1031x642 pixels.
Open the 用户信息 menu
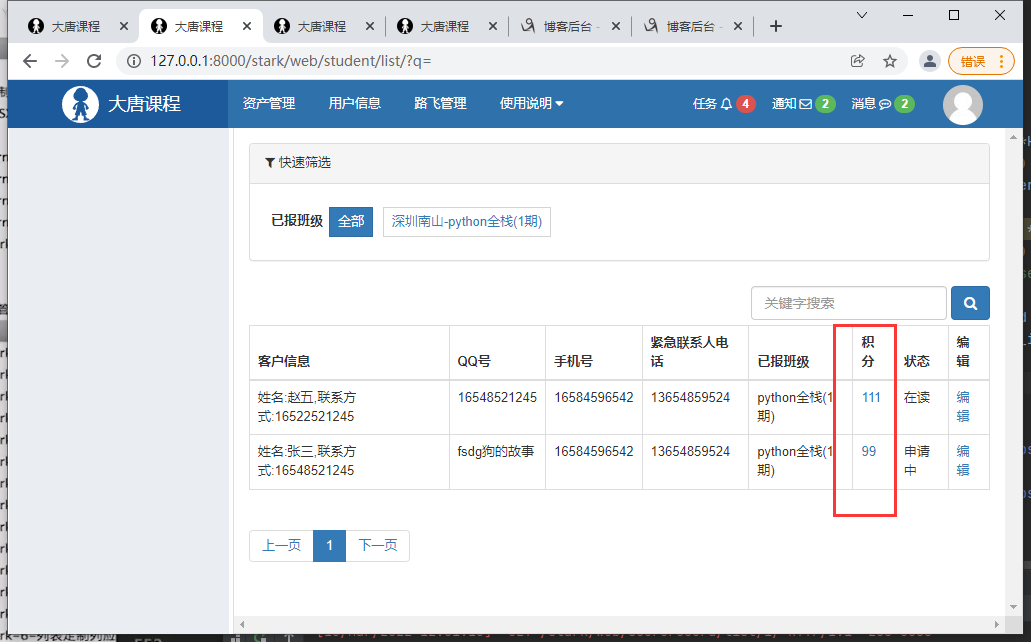point(355,103)
